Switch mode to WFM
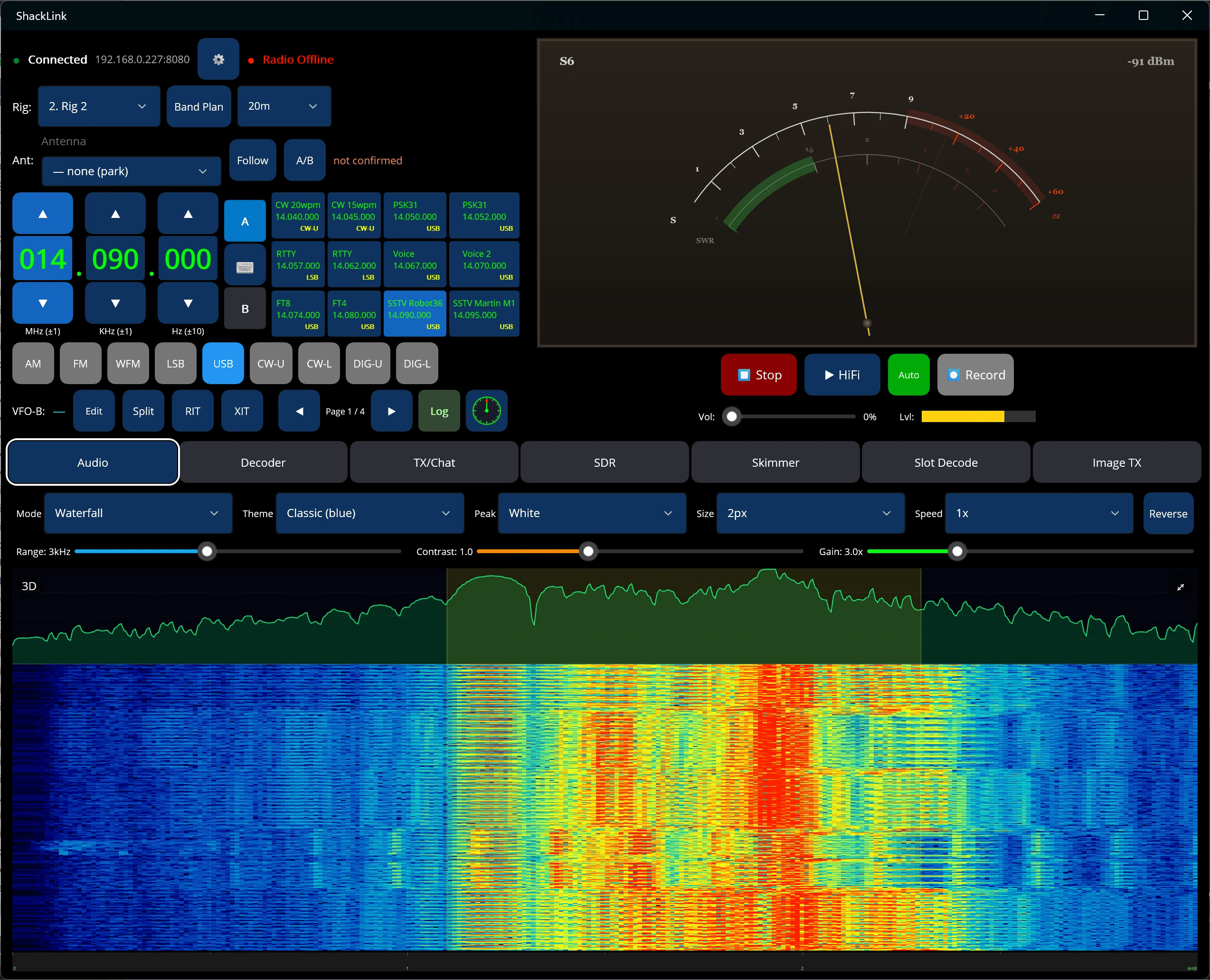Viewport: 1210px width, 980px height. (x=128, y=364)
